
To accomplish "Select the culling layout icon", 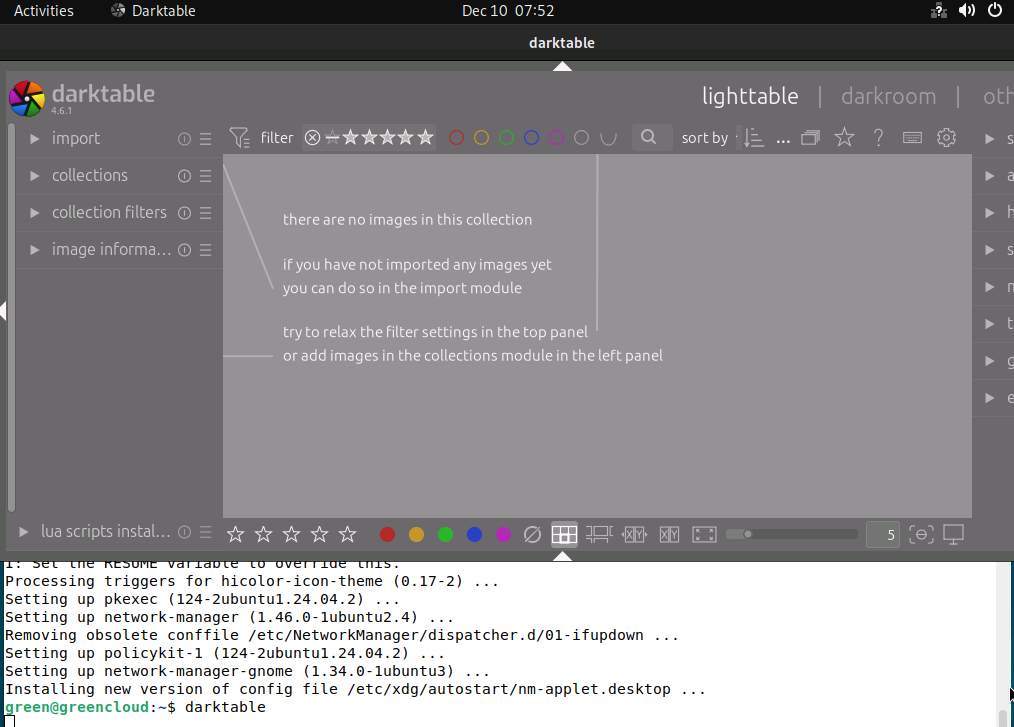I will 634,534.
